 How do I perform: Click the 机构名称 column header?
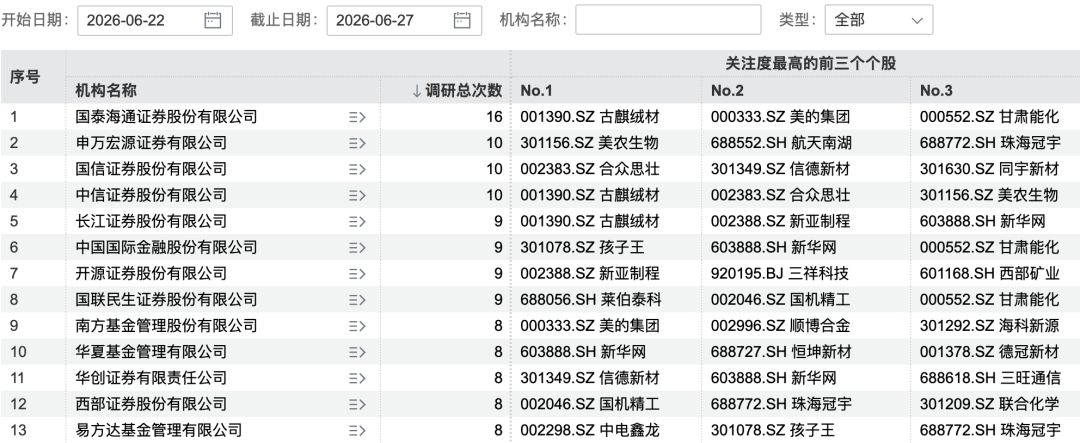[106, 91]
